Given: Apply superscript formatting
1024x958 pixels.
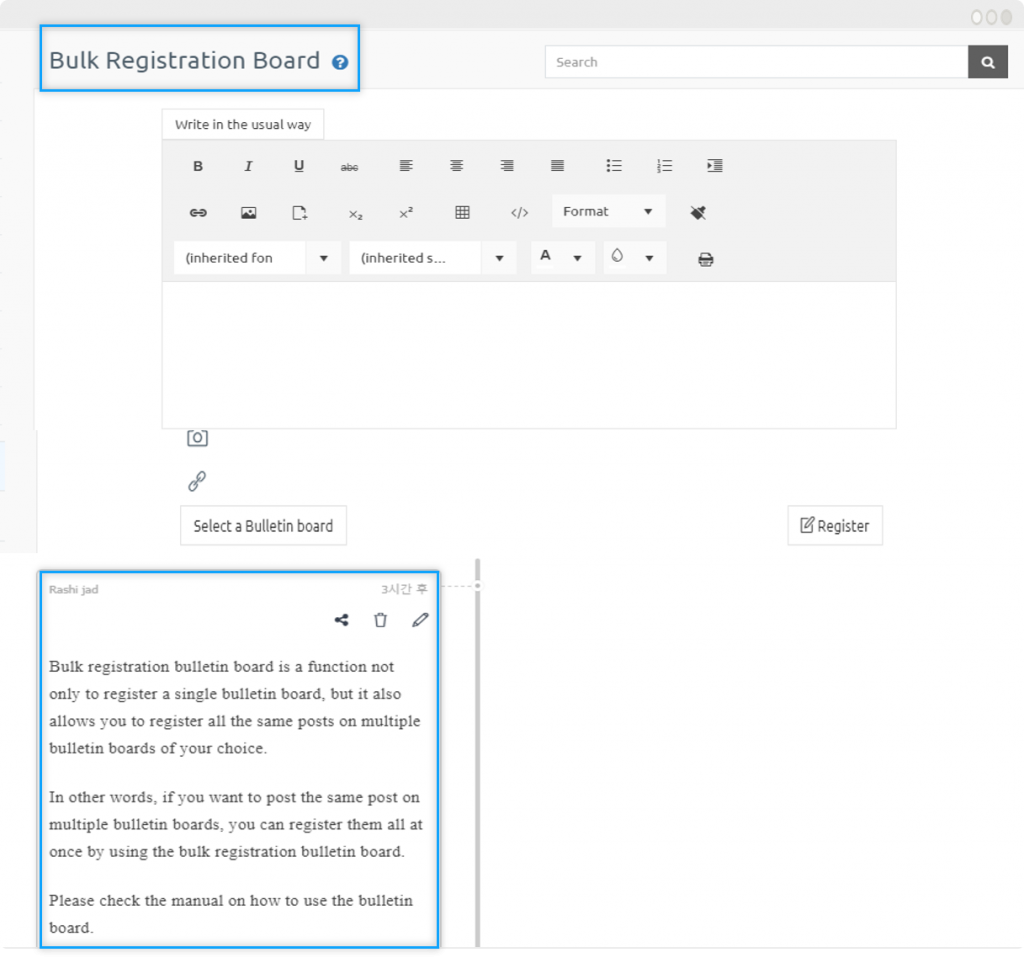Looking at the screenshot, I should pos(407,212).
